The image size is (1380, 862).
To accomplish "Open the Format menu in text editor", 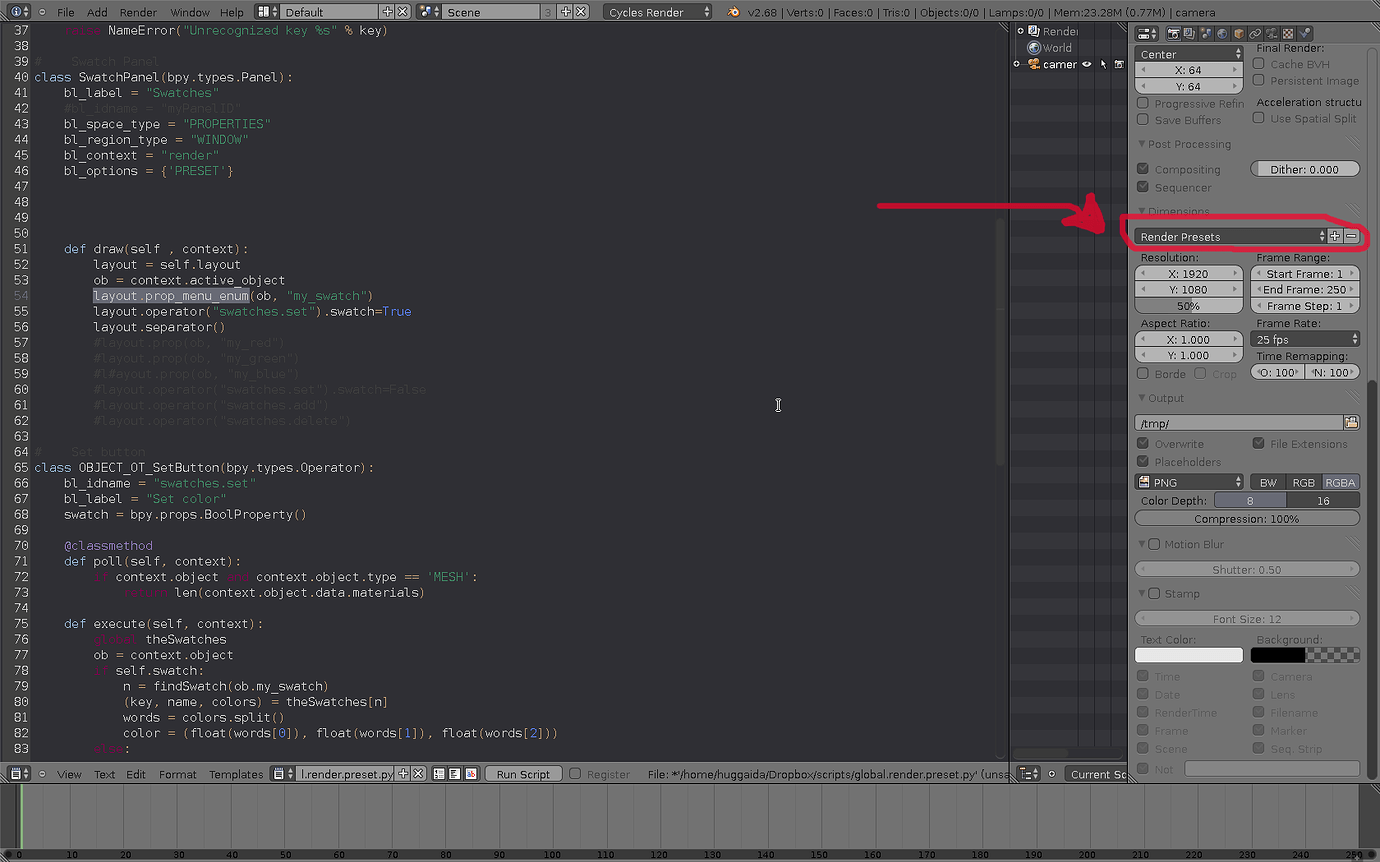I will coord(178,774).
